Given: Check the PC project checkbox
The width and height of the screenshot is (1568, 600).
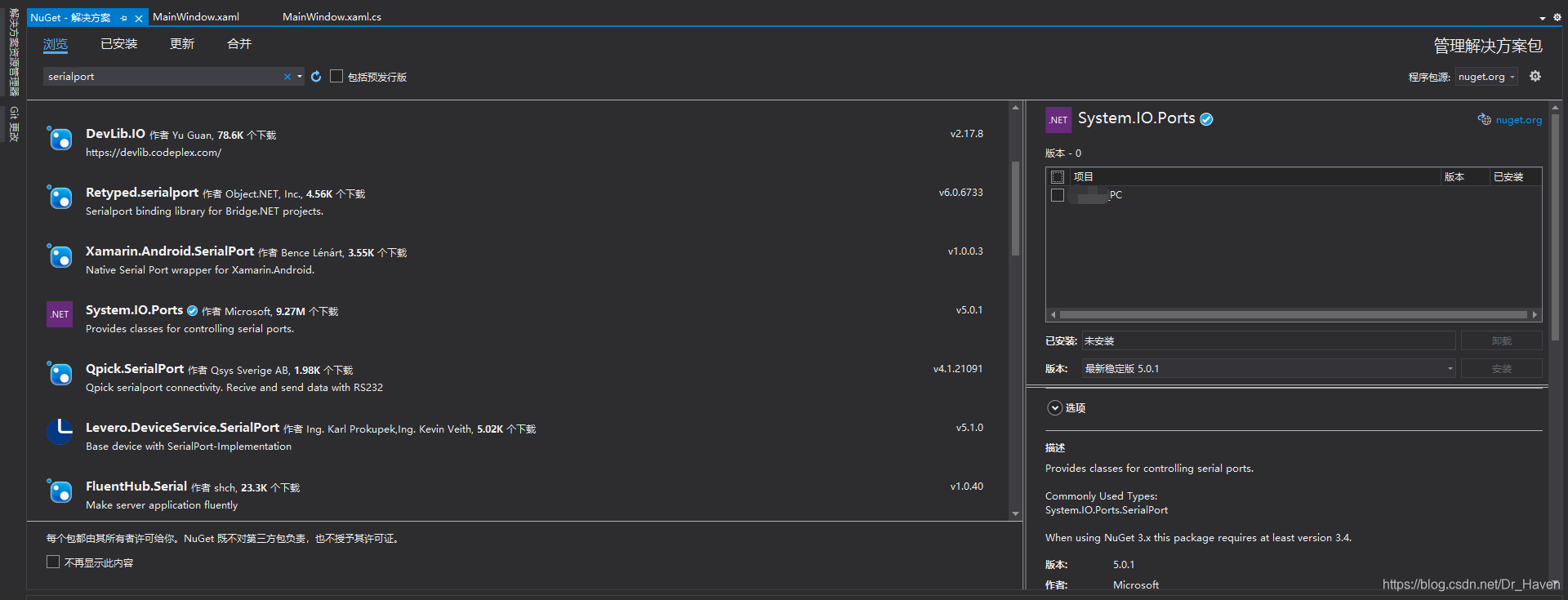Looking at the screenshot, I should pos(1058,195).
